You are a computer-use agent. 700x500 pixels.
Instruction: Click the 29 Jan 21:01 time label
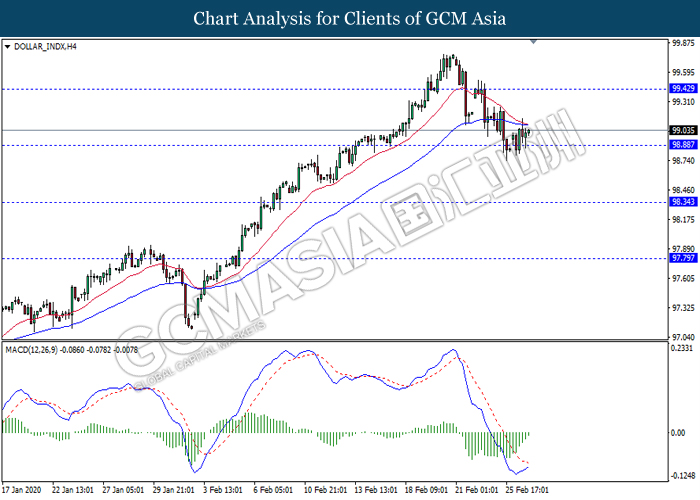click(174, 490)
